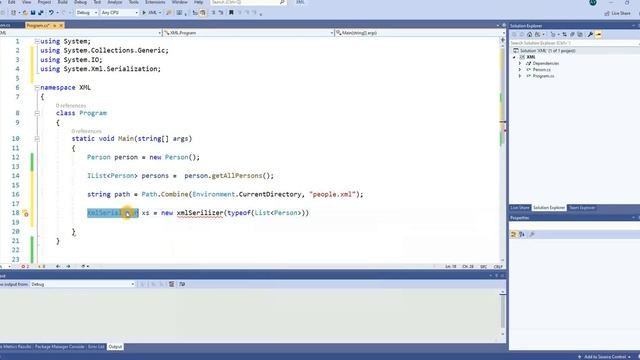Toggle Word Wrap in Output toolbar
The image size is (640, 360).
click(x=182, y=284)
